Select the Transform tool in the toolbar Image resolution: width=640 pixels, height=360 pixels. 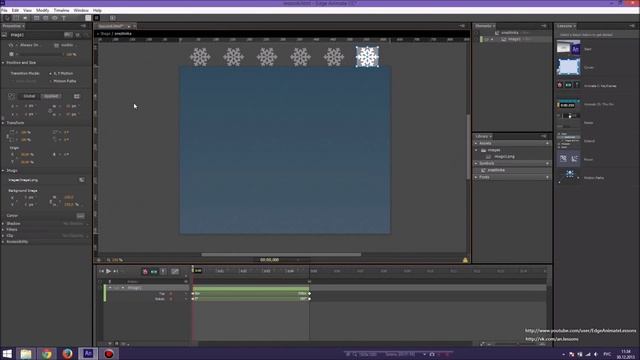pyautogui.click(x=16, y=18)
